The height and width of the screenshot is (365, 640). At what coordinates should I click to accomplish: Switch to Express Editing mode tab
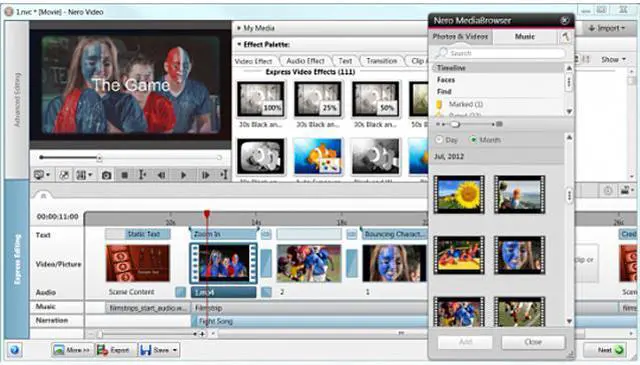coord(17,259)
